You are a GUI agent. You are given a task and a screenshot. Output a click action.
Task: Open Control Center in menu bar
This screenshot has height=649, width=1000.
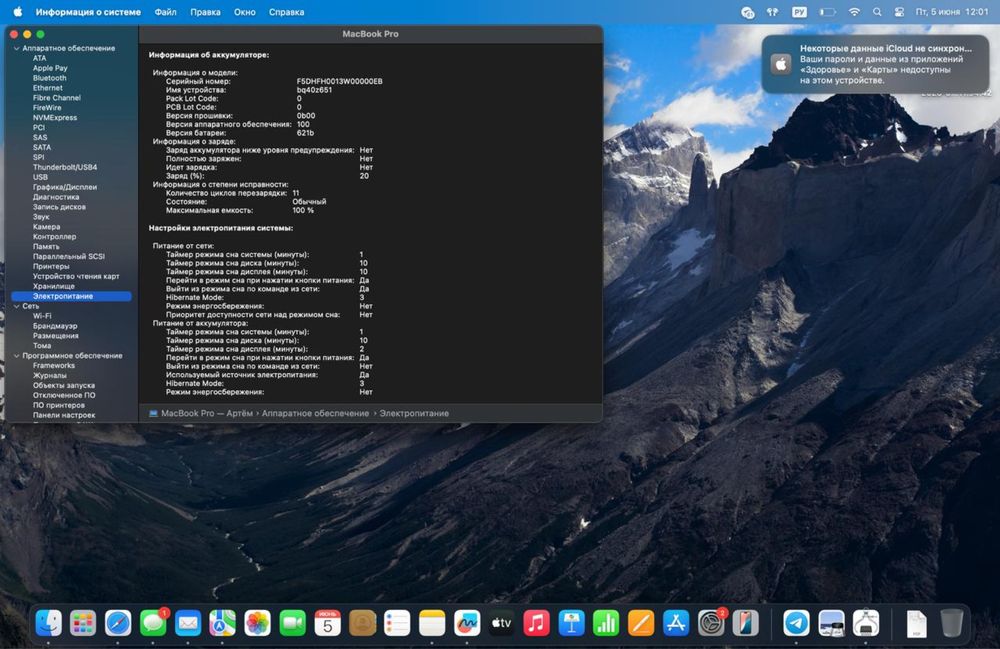tap(899, 11)
